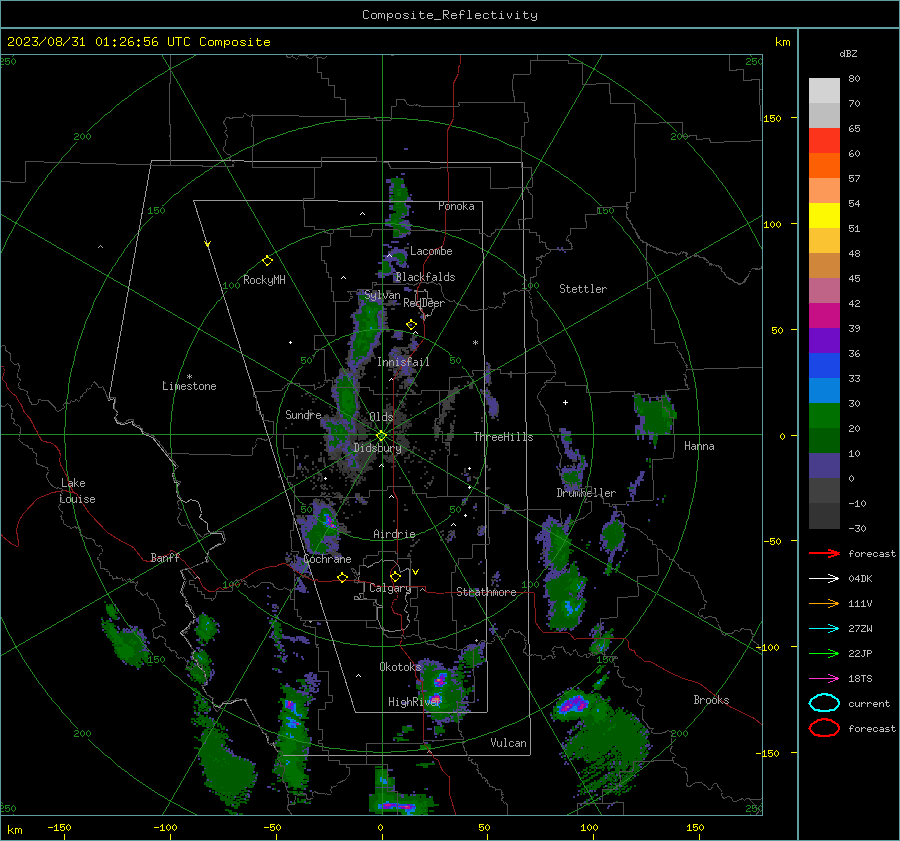900x841 pixels.
Task: Select the Sylvan label
Action: coord(382,295)
